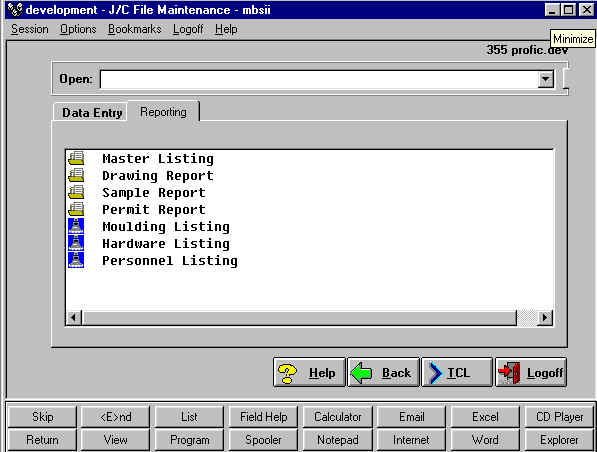Expand the Open combo box dropdown arrow
The height and width of the screenshot is (452, 597).
tap(546, 79)
